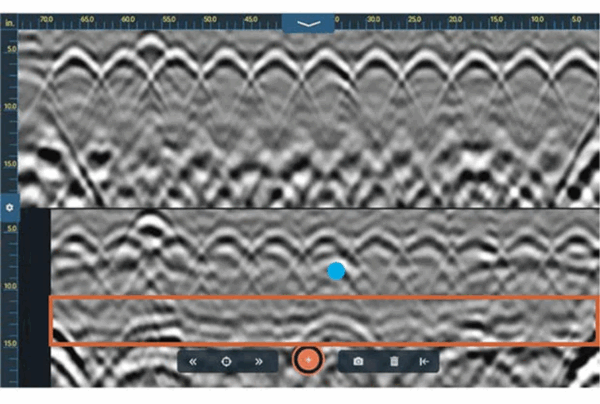
Task: Click the 15.0 depth mark on lower scale
Action: [10, 343]
